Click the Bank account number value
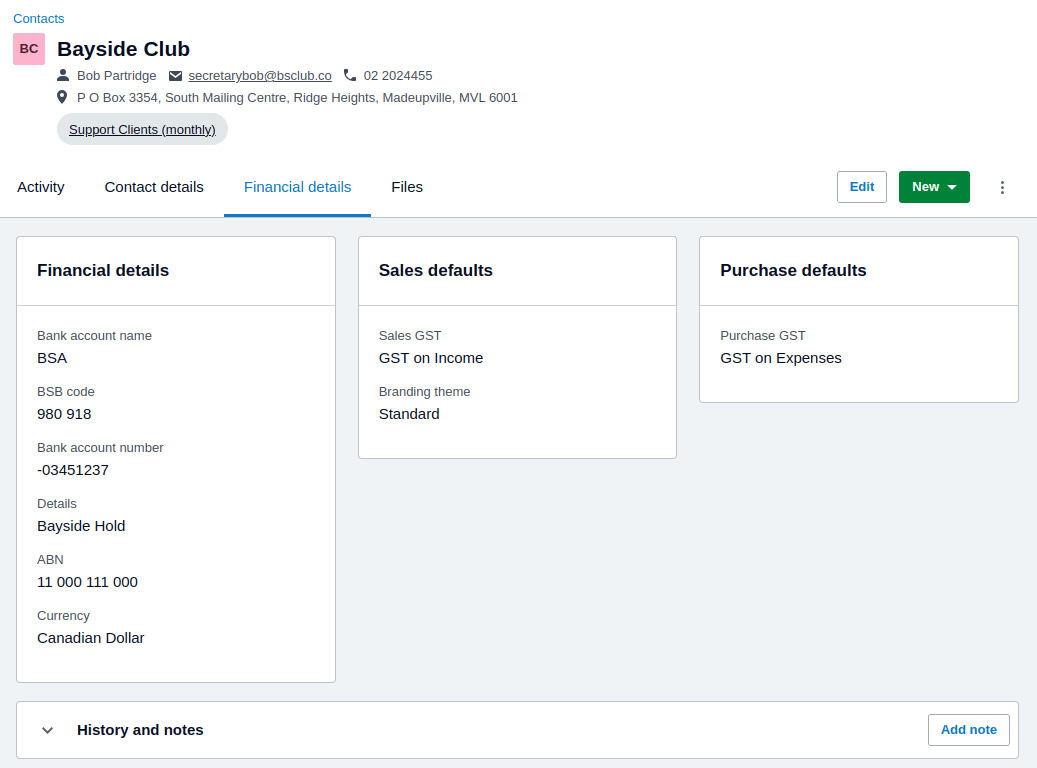The image size is (1037, 768). (x=73, y=470)
